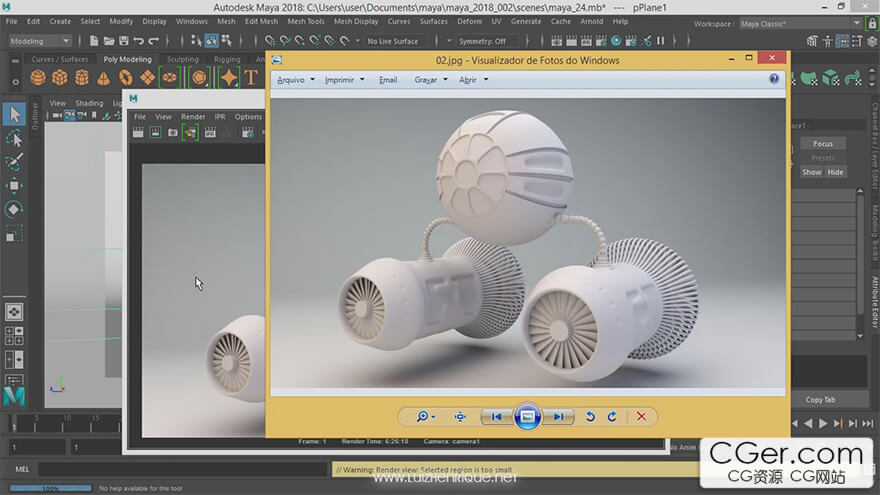Click the polygon Type (T) shelf icon
This screenshot has height=495, width=880.
coord(251,77)
